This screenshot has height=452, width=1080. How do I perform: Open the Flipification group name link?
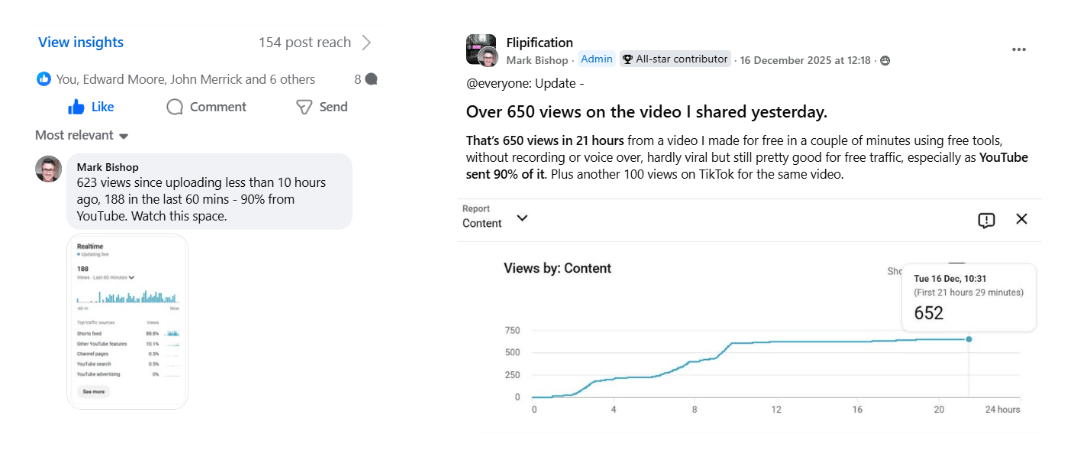pos(539,43)
